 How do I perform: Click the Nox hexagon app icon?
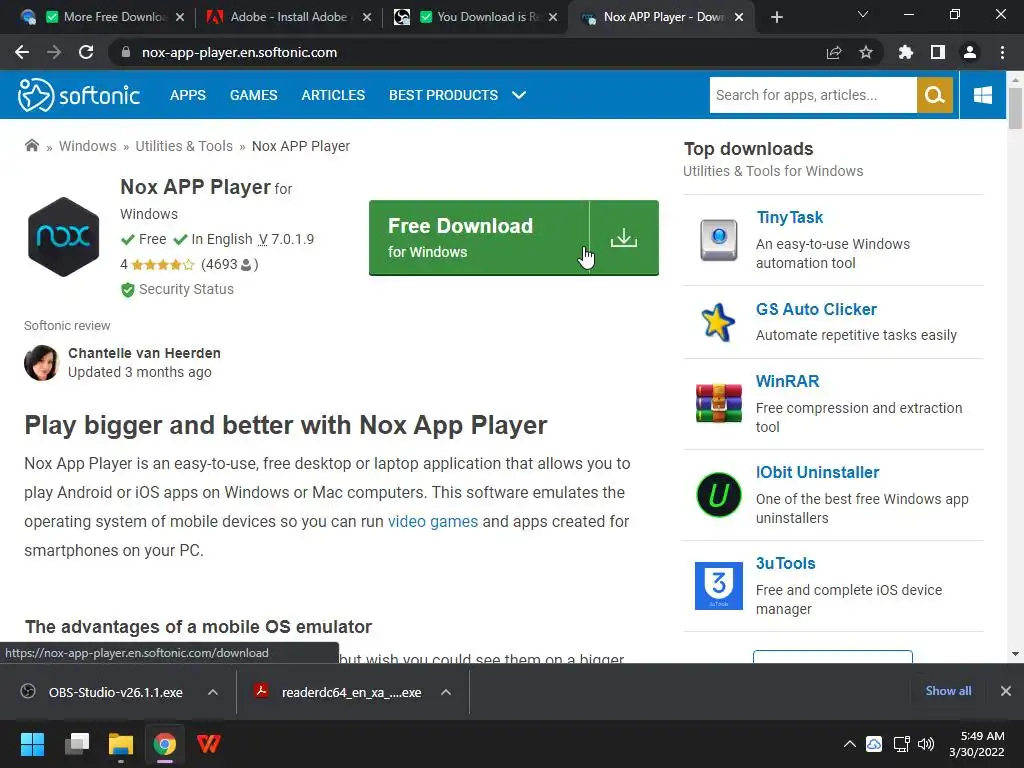(63, 237)
